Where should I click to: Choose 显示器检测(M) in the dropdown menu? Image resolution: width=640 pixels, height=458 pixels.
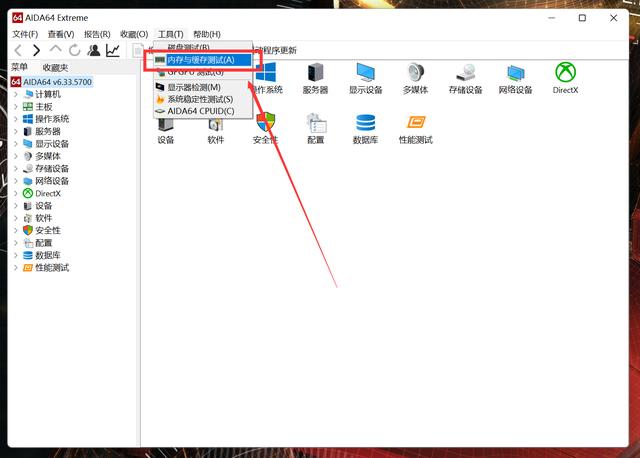pos(202,87)
